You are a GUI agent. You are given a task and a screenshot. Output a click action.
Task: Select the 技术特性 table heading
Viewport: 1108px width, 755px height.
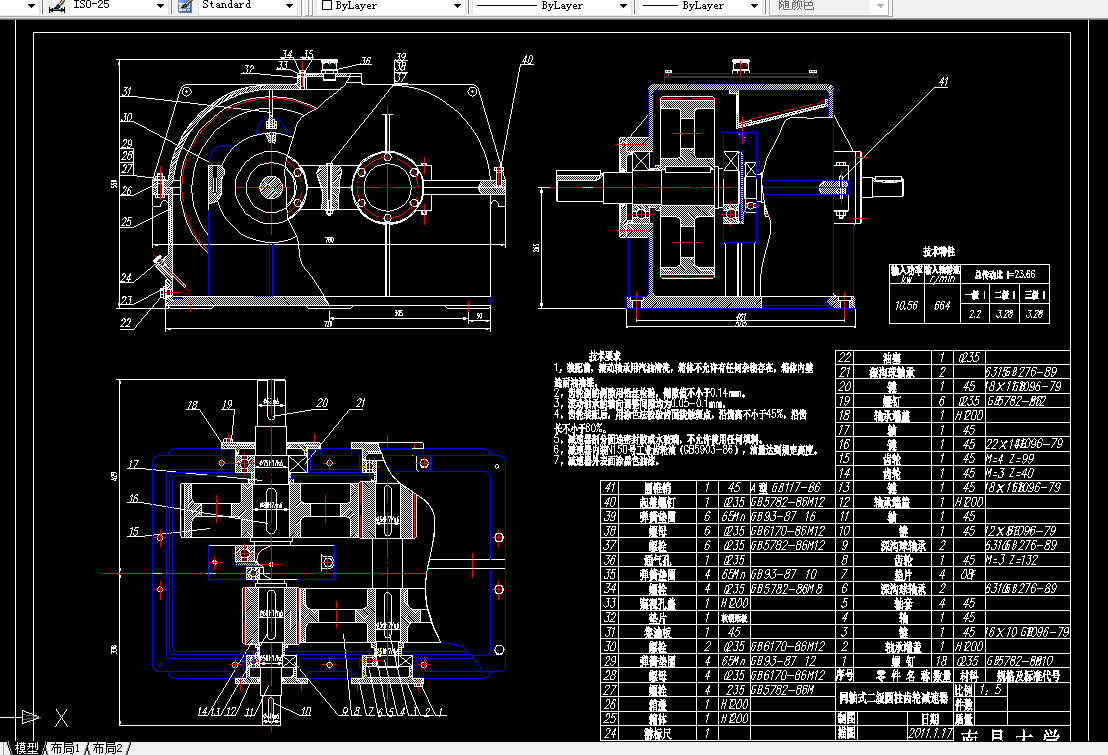(x=938, y=251)
